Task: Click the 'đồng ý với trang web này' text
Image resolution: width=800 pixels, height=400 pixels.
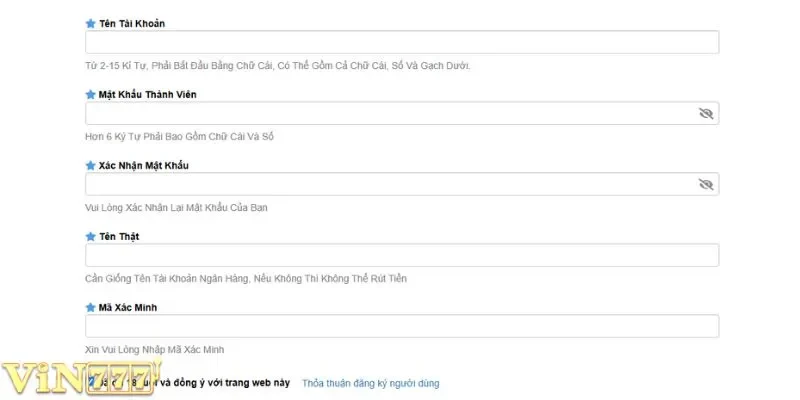Action: click(x=232, y=383)
